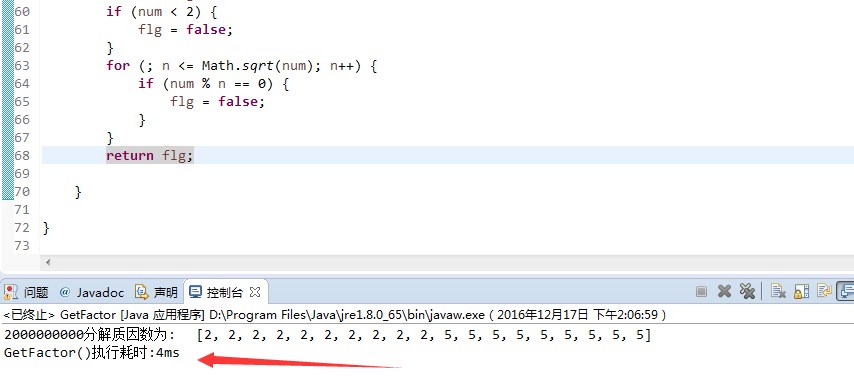Click the blue change marker beside line 65

tap(8, 101)
